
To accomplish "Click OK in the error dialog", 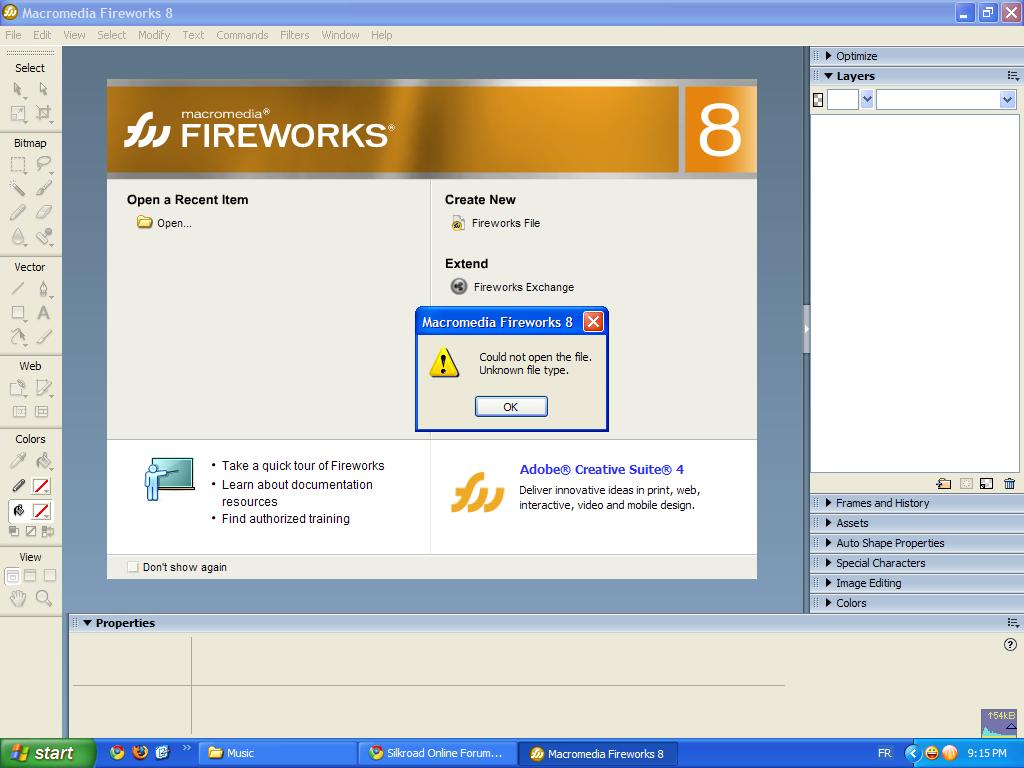I will 511,407.
